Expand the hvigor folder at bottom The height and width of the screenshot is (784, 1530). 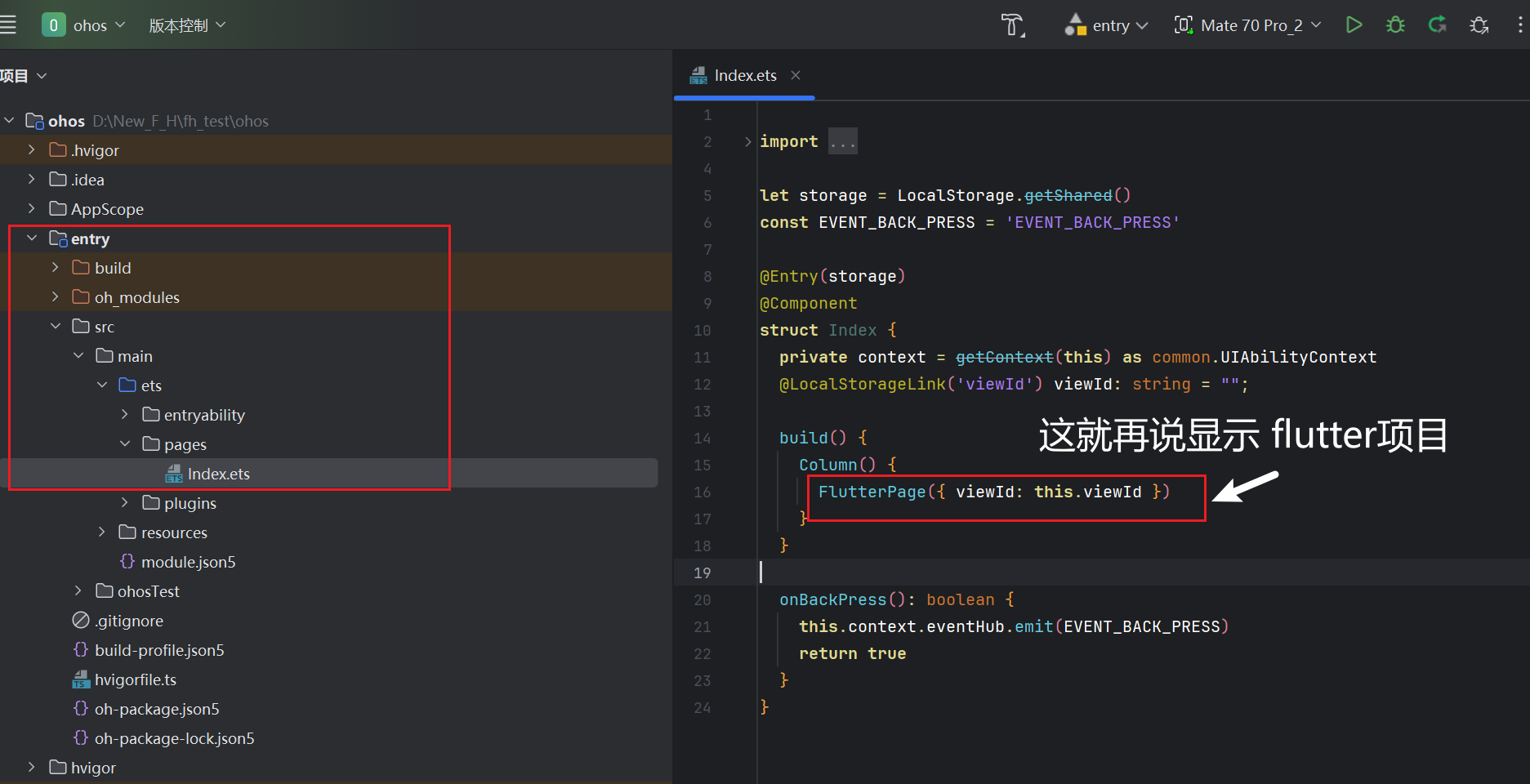click(x=31, y=768)
